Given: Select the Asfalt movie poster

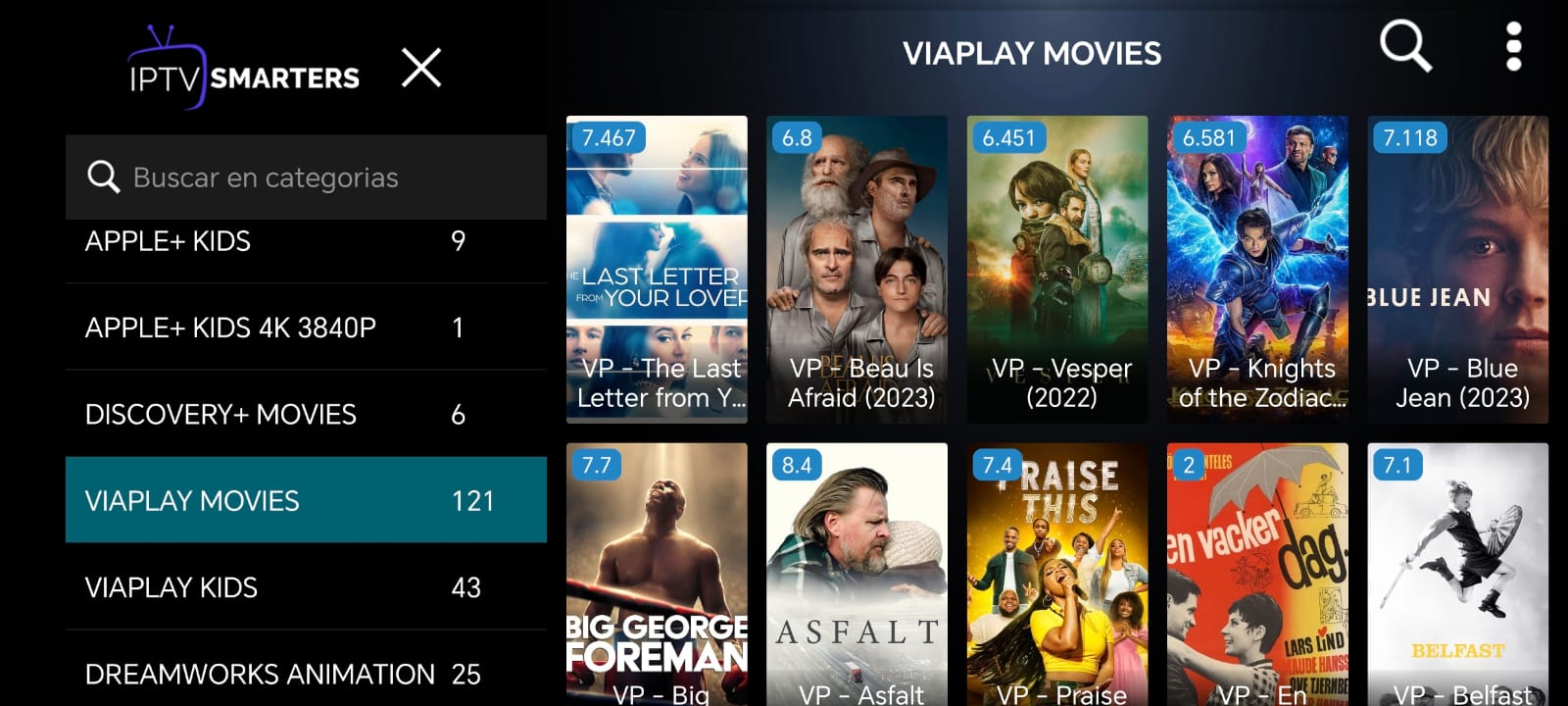Looking at the screenshot, I should (x=857, y=575).
